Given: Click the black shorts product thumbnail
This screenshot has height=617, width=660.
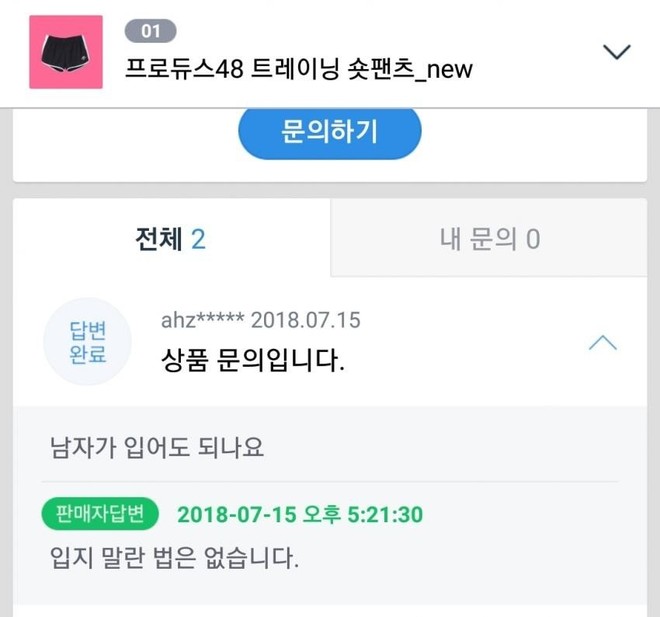Looking at the screenshot, I should tap(66, 52).
